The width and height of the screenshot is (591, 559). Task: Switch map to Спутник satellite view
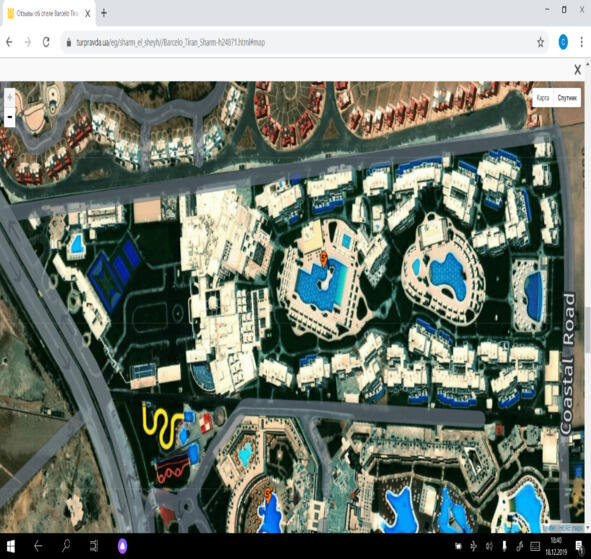point(567,98)
